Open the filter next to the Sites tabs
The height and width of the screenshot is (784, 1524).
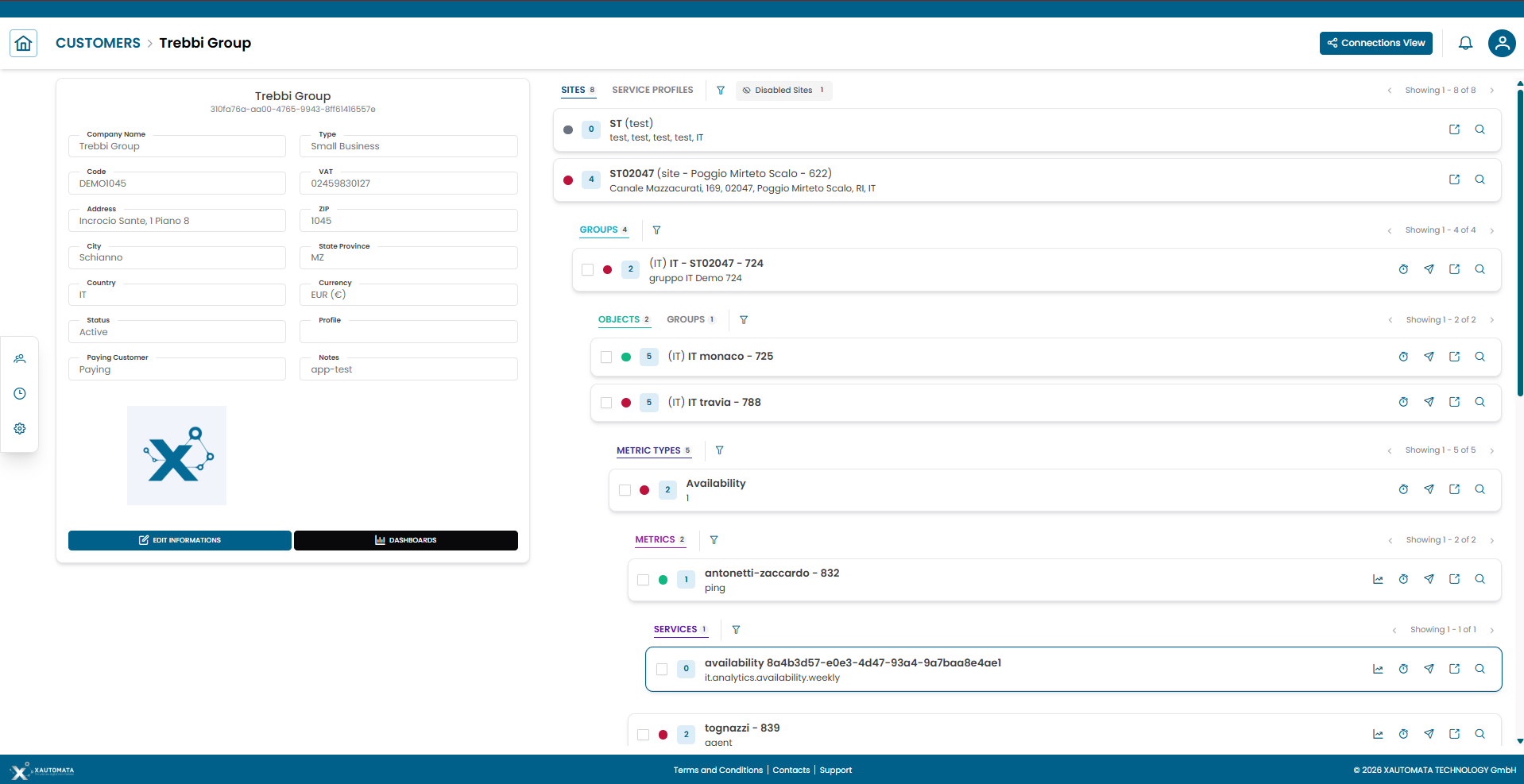(721, 91)
